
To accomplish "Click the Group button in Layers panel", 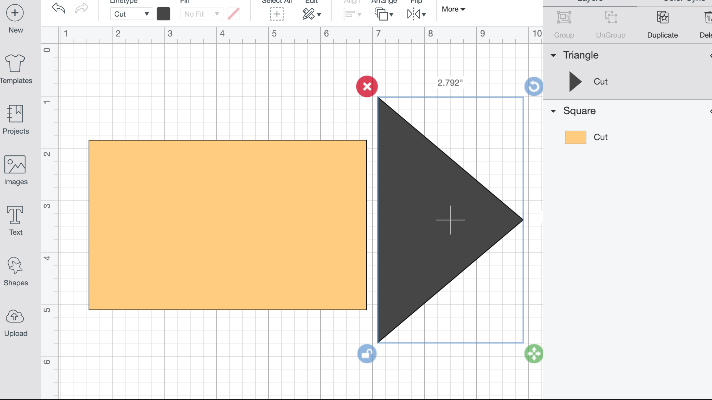I will click(x=564, y=24).
